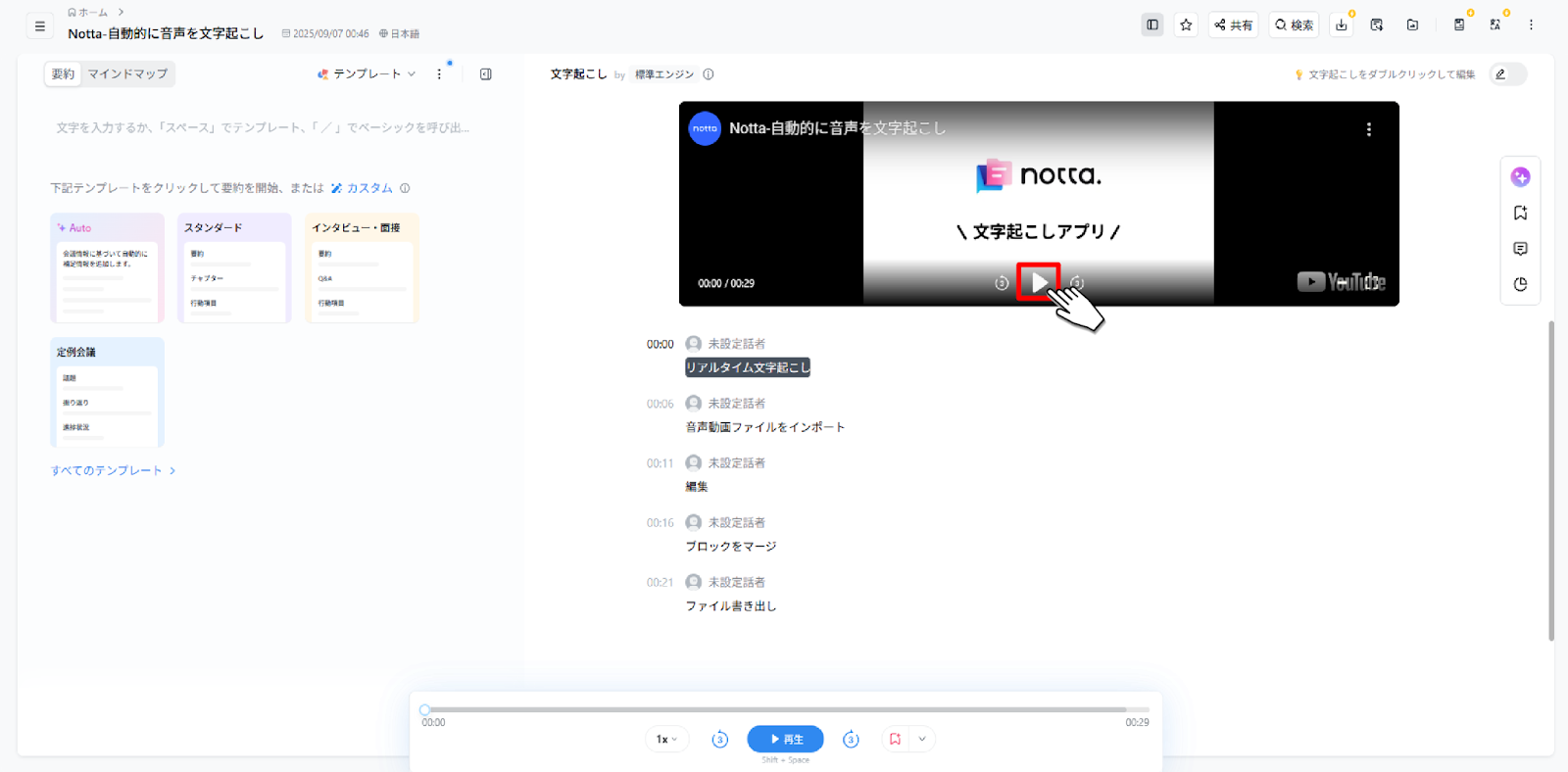
Task: Click the move to folder icon
Action: click(1412, 24)
